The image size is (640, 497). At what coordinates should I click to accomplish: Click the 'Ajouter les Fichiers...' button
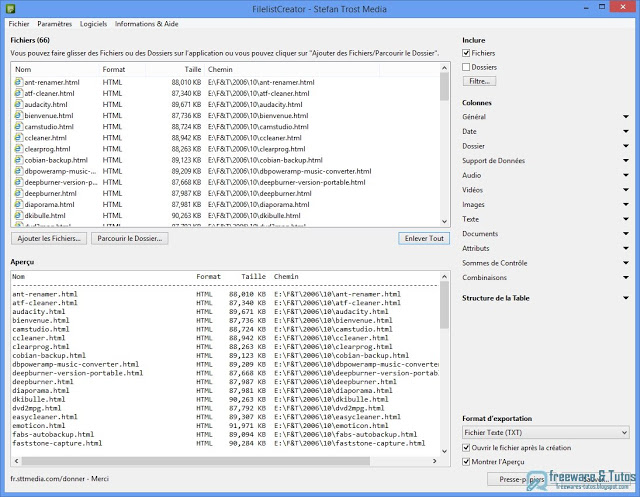(x=48, y=239)
